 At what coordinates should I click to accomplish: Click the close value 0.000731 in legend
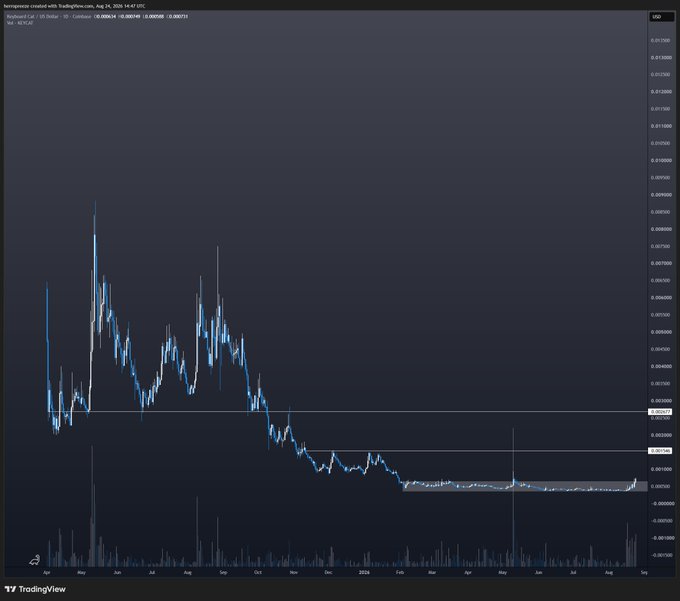pyautogui.click(x=178, y=16)
